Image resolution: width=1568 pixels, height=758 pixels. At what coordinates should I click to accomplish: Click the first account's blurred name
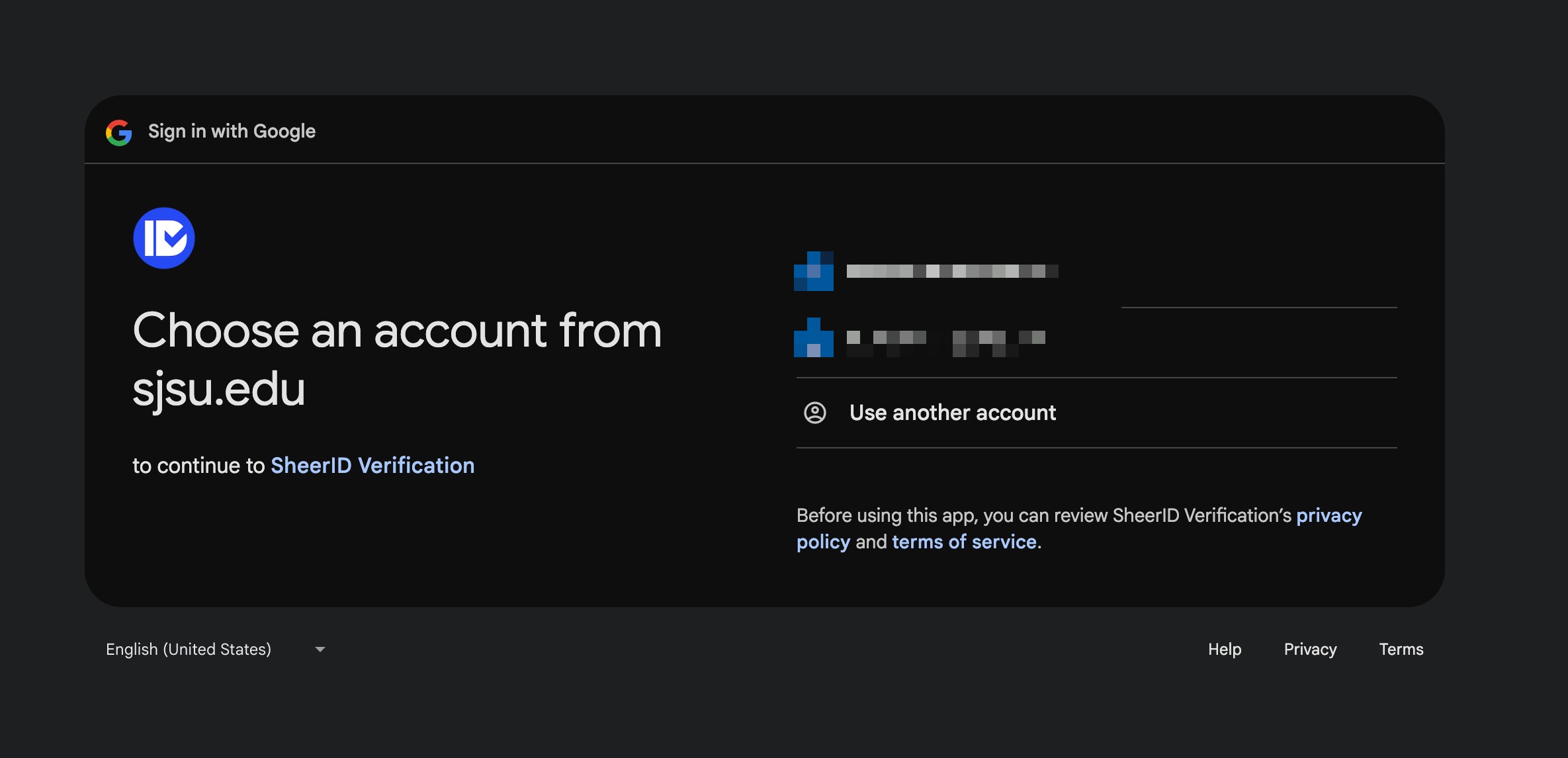tap(953, 271)
